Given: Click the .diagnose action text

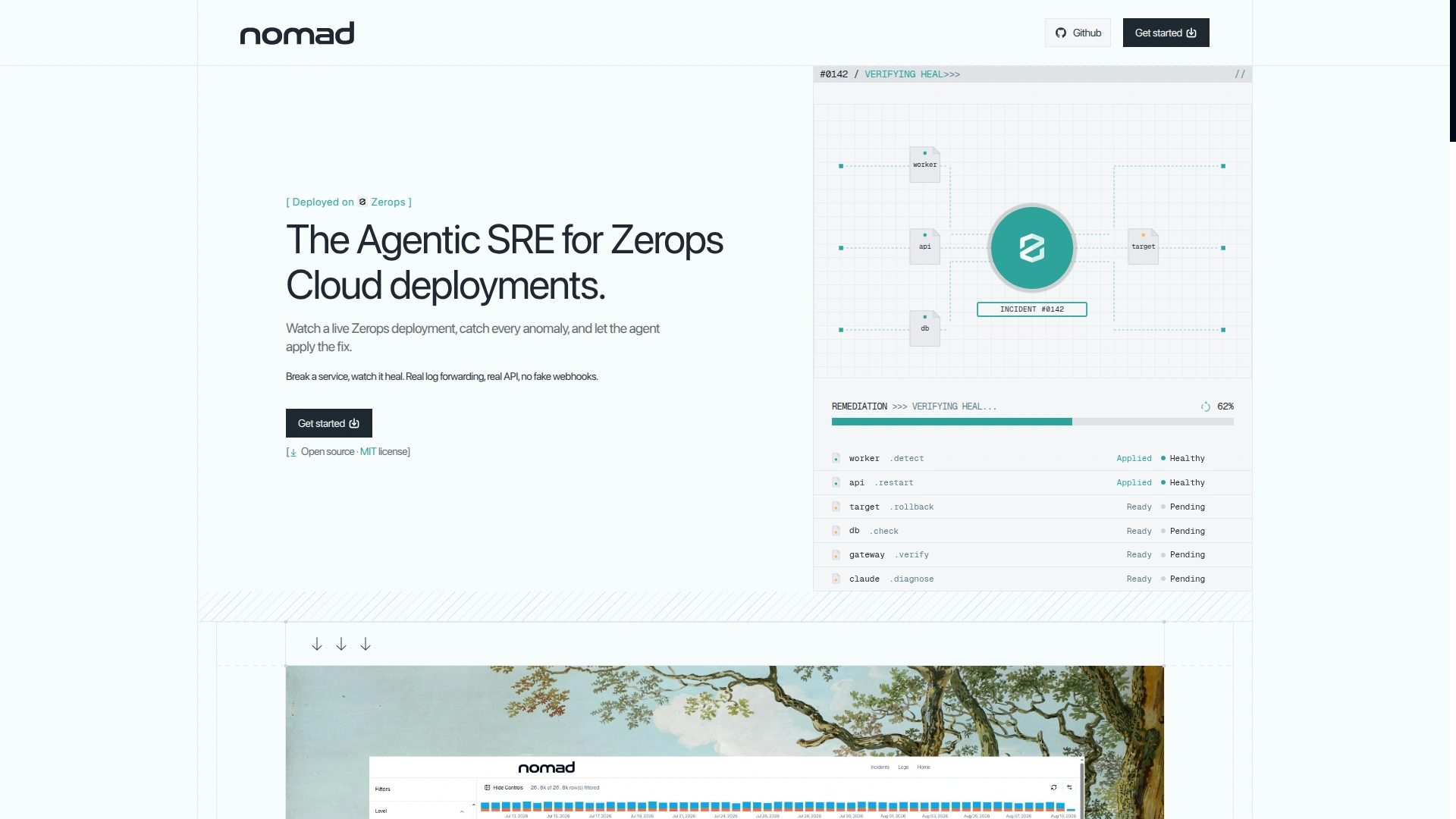Looking at the screenshot, I should tap(912, 579).
